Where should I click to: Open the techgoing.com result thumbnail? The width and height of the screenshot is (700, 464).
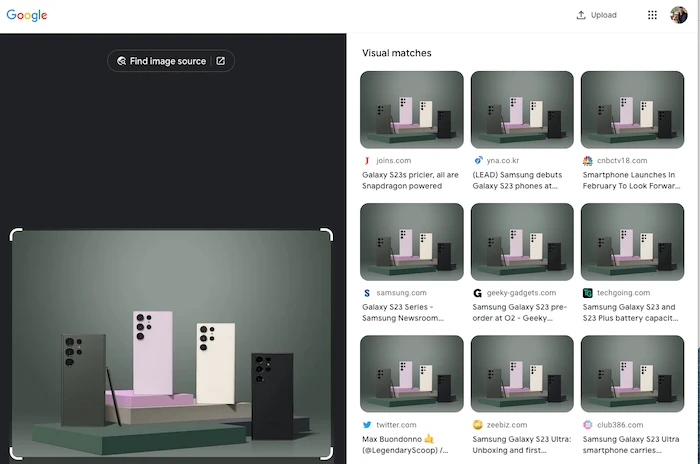[x=632, y=242]
